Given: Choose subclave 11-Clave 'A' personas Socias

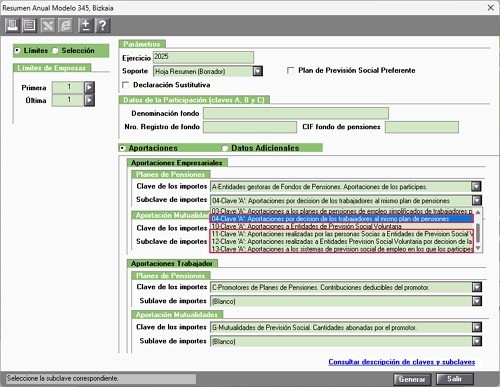Looking at the screenshot, I should 342,234.
